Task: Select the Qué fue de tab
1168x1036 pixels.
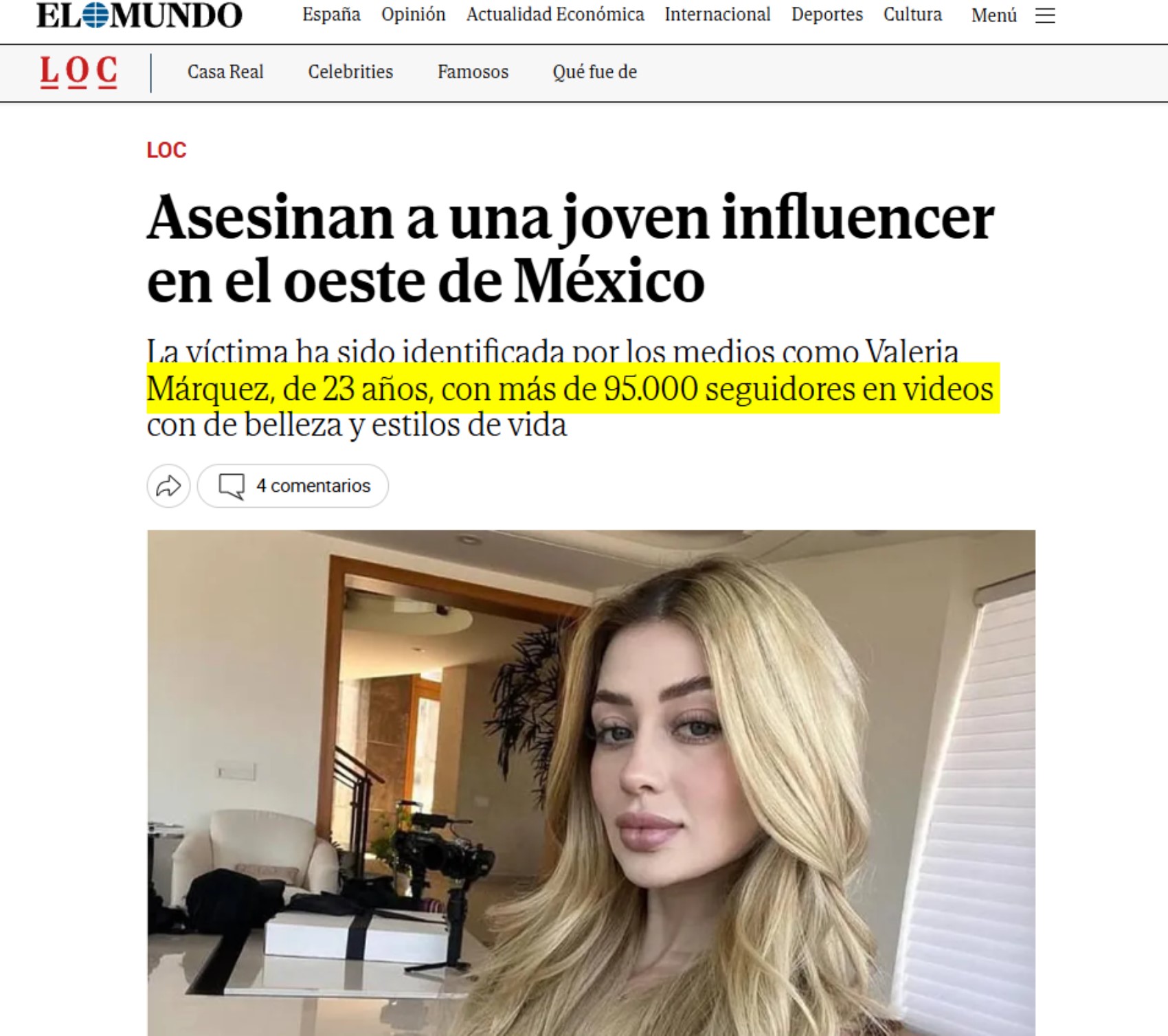Action: (x=594, y=72)
